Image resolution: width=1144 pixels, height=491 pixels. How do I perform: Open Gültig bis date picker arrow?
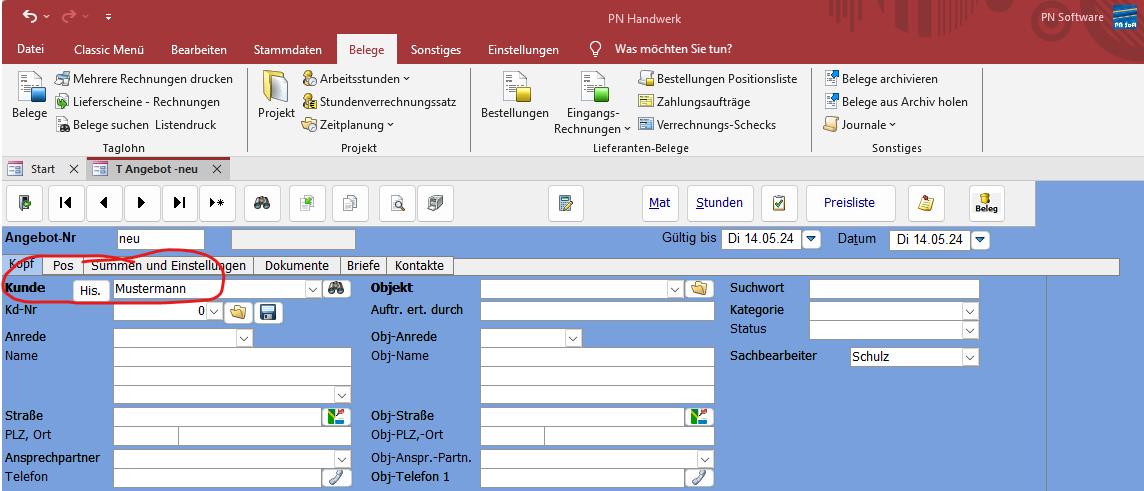click(x=812, y=239)
